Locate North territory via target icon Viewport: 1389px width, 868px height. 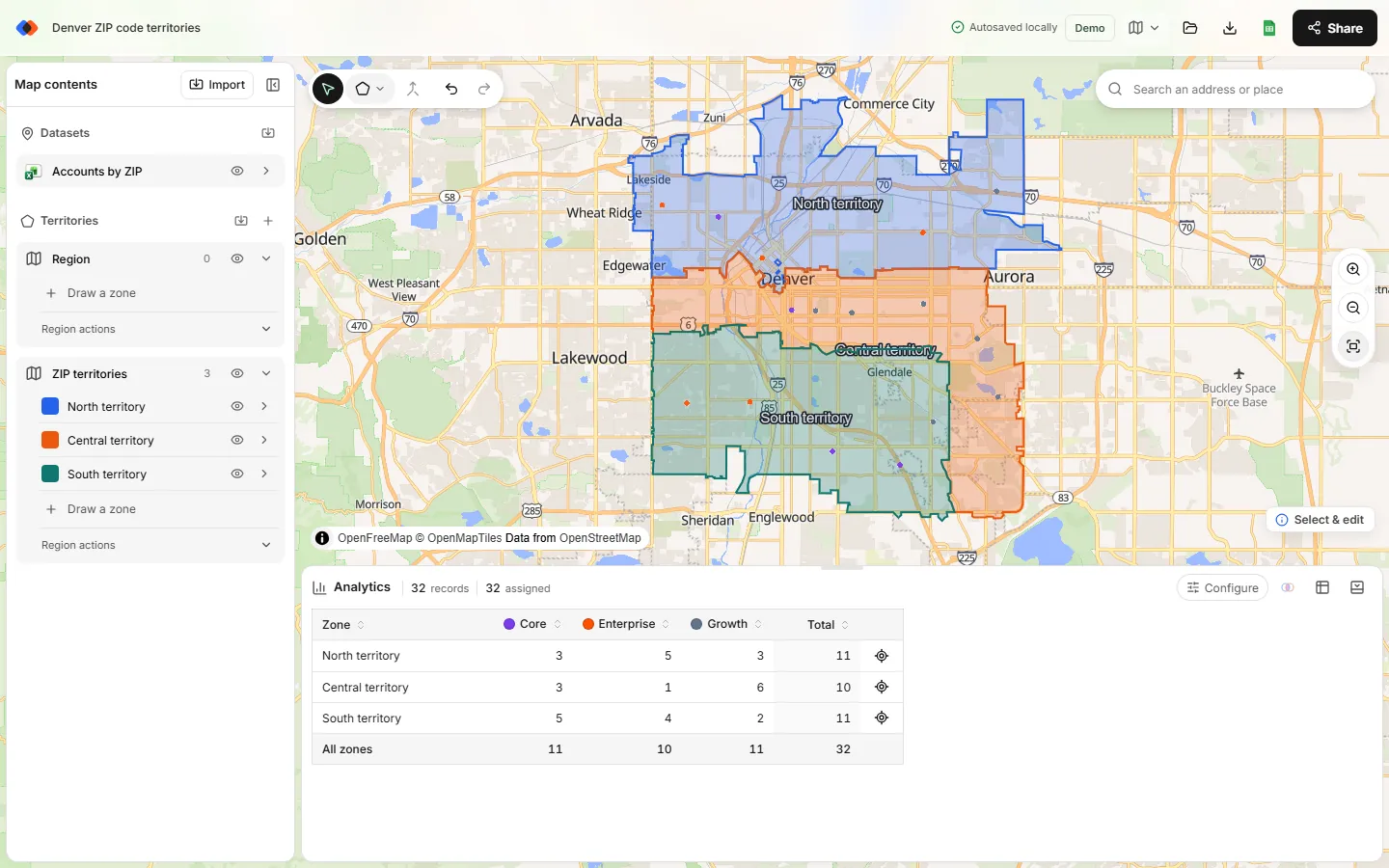(x=882, y=656)
